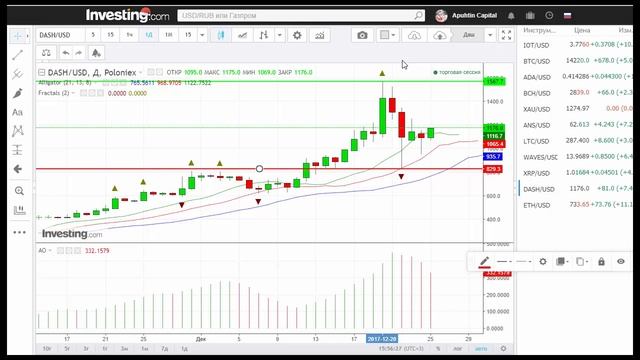Select the 1D daily timeframe
Image resolution: width=640 pixels, height=360 pixels.
point(149,35)
